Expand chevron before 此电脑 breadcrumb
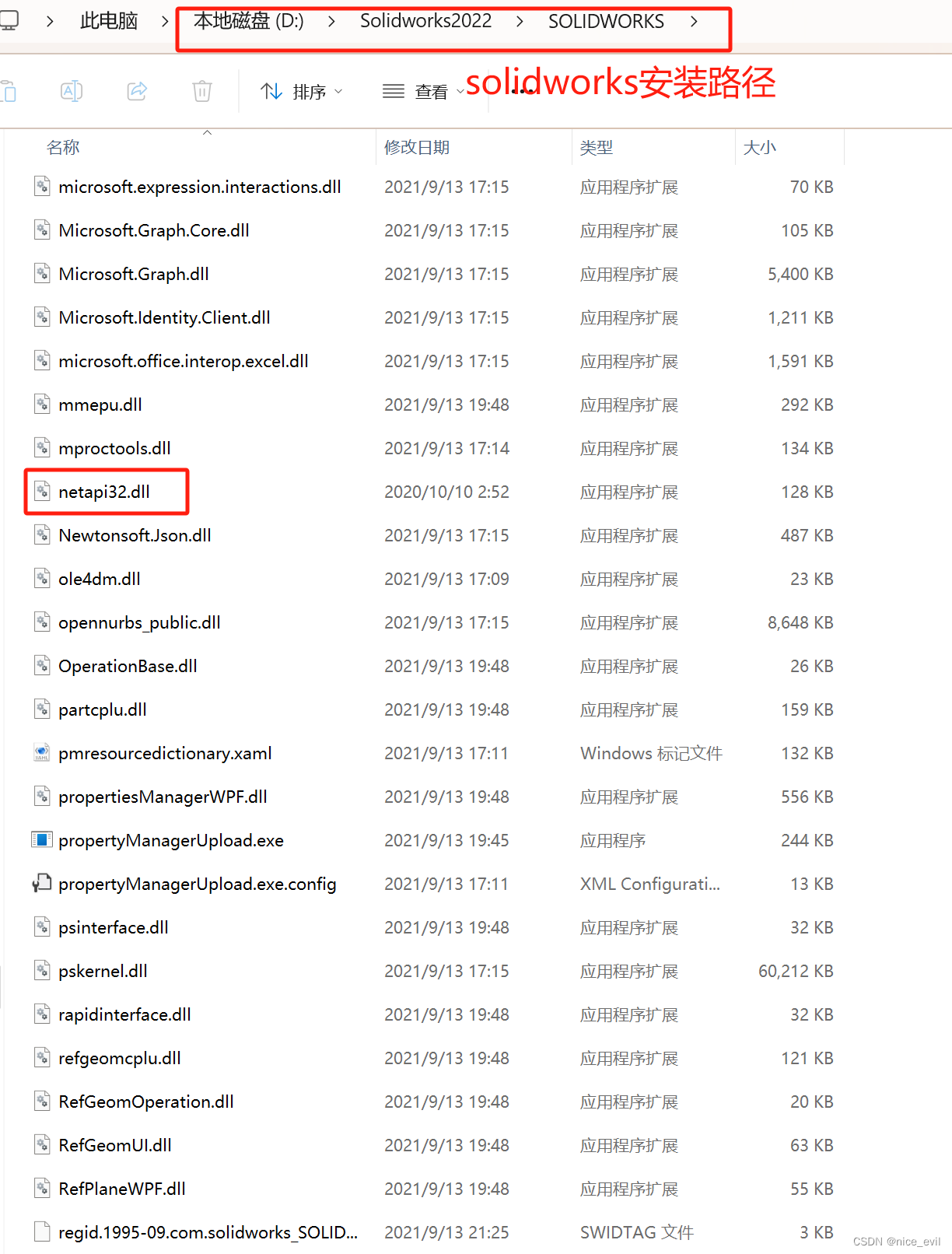Screen dimensions: 952x1254 [x=50, y=22]
